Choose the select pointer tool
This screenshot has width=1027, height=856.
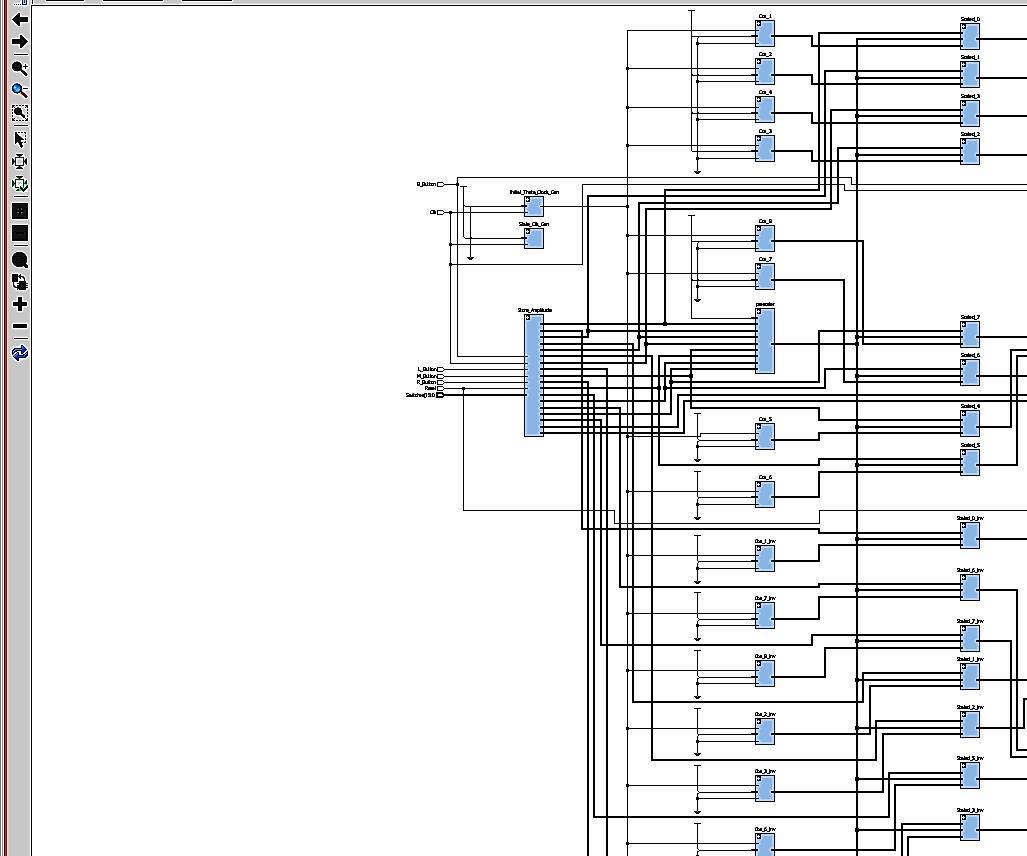point(19,139)
